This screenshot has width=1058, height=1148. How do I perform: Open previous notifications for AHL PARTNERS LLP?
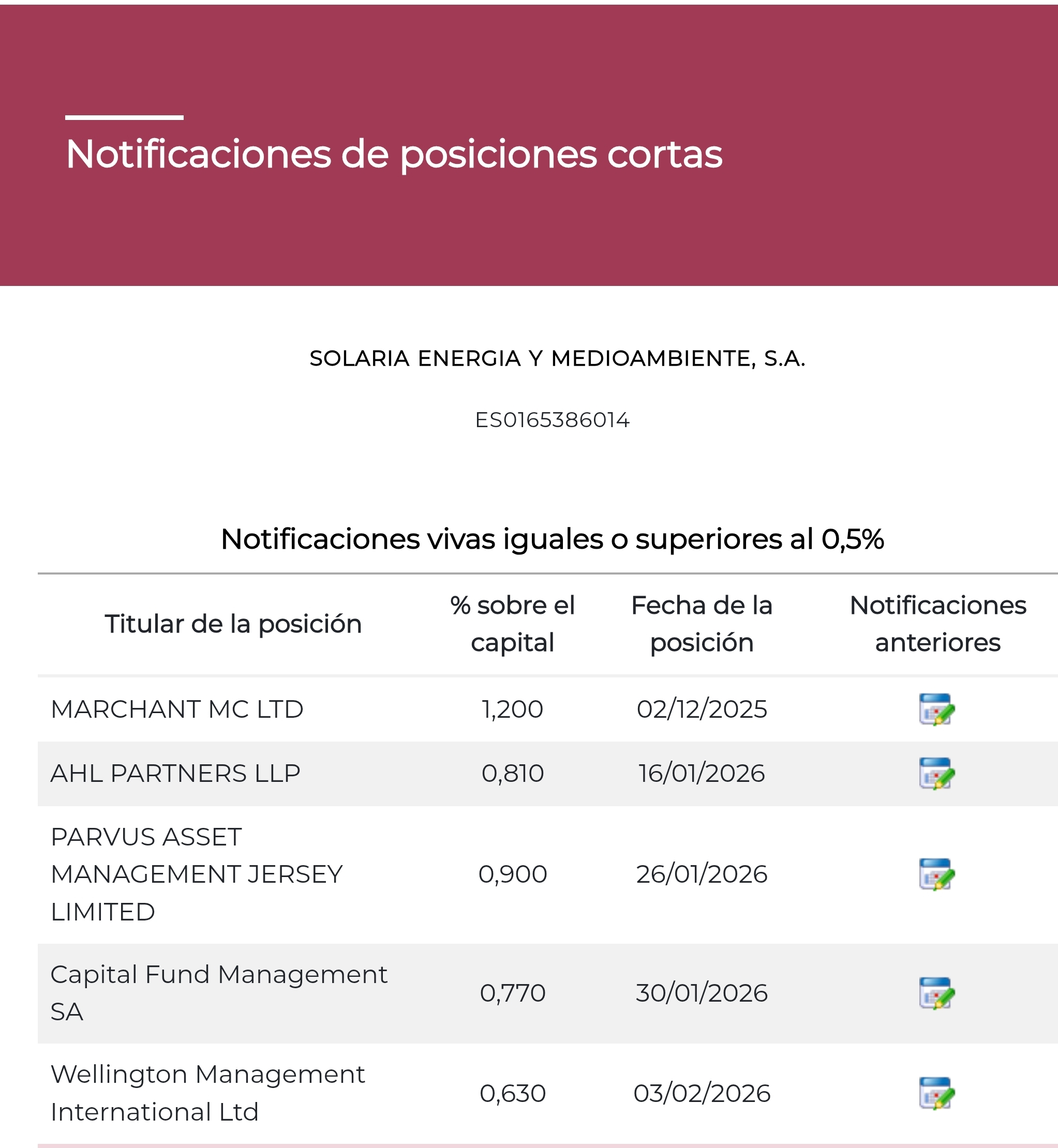coord(936,773)
